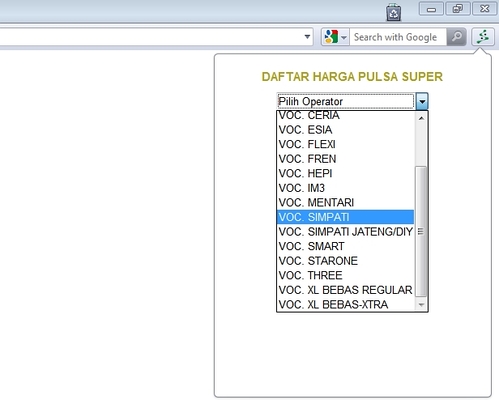Select VOC. XL BEBAS REGULAR
The image size is (499, 408).
click(x=345, y=290)
